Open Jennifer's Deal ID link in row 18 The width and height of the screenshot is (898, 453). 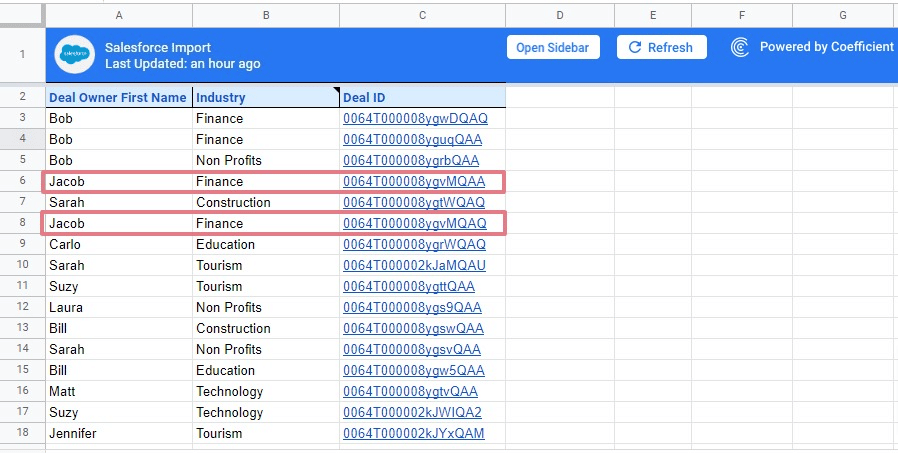point(413,433)
